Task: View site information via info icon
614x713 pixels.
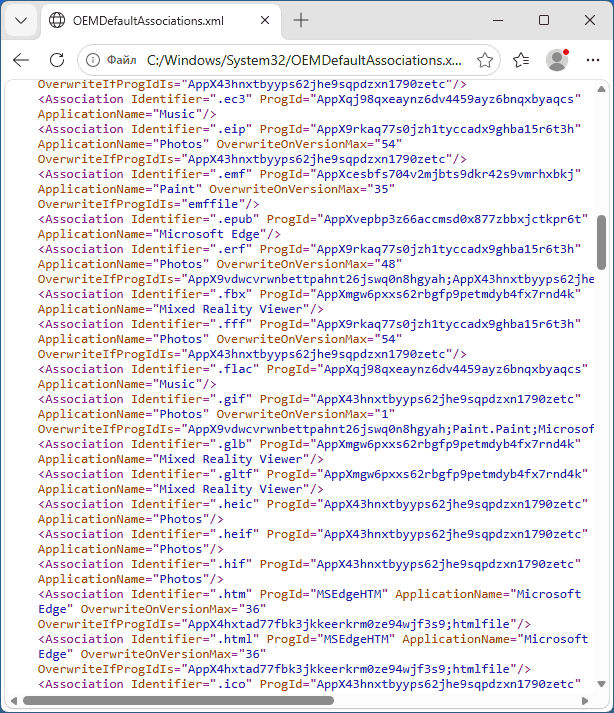Action: 93,60
